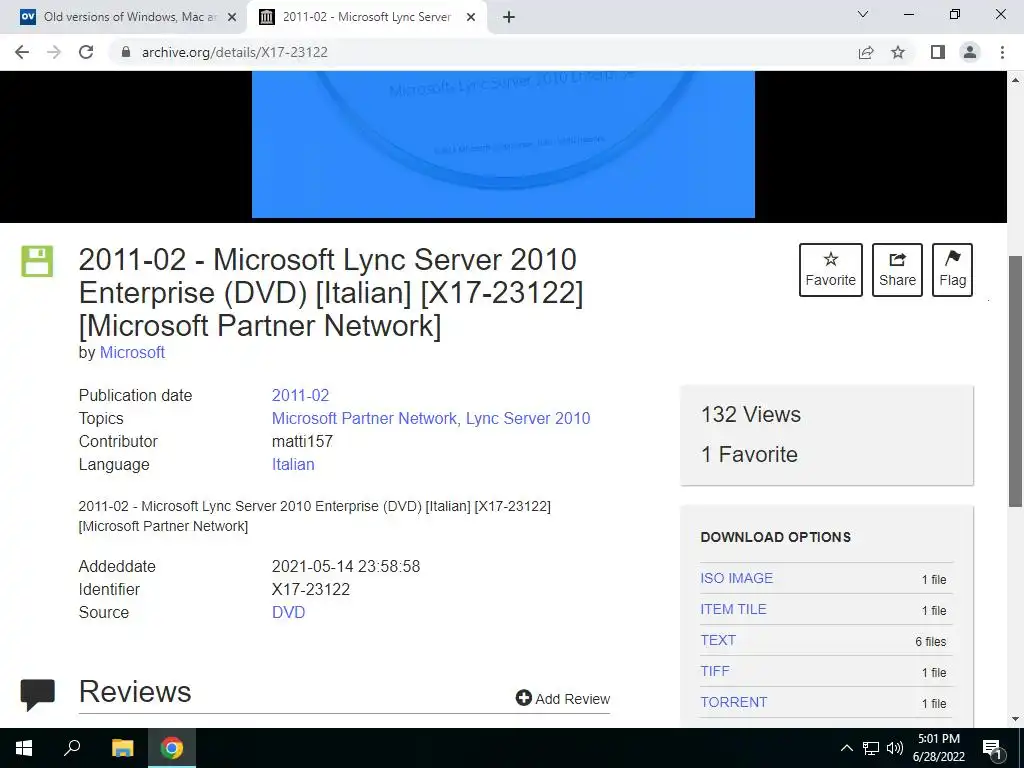This screenshot has width=1024, height=768.
Task: Click the 'Reviews' heading
Action: point(135,691)
